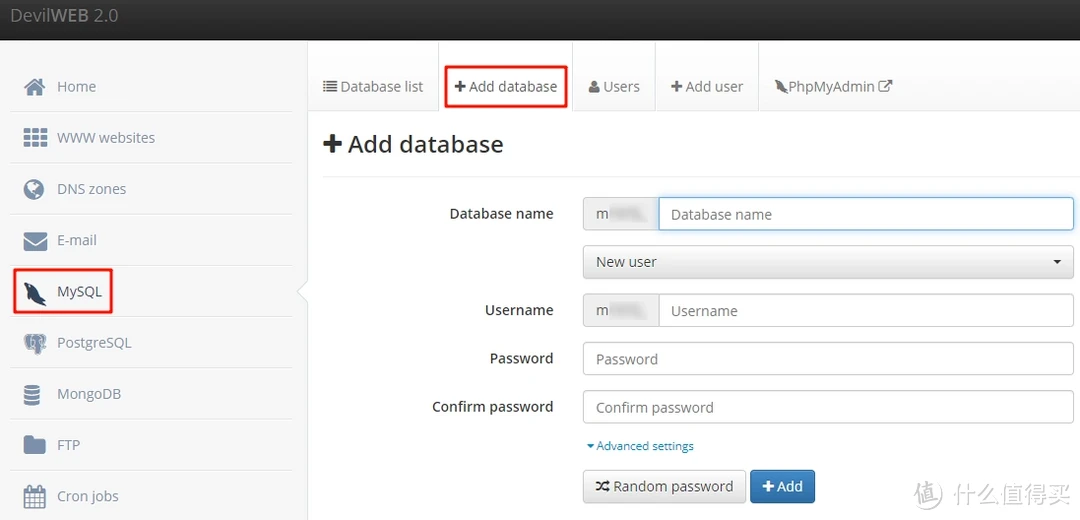This screenshot has width=1080, height=520.
Task: Open the MongoDB database stack icon
Action: click(x=35, y=394)
